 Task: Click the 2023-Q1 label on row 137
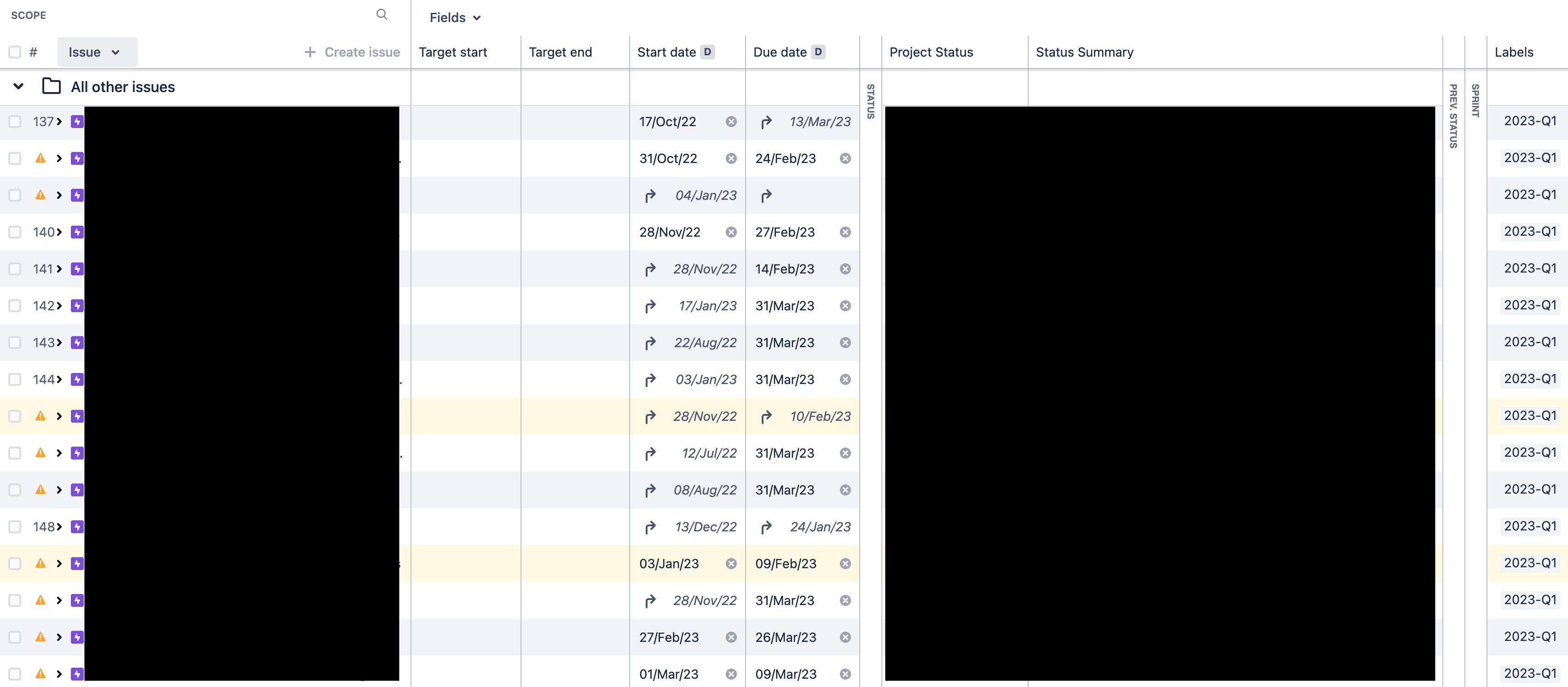coord(1530,121)
